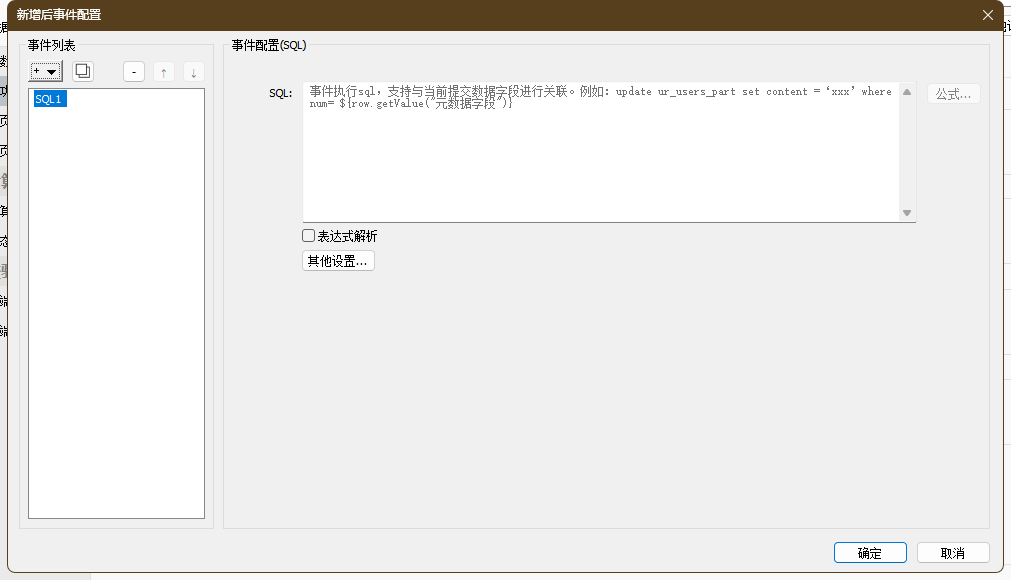1011x580 pixels.
Task: Click inside the SQL text area
Action: [600, 160]
